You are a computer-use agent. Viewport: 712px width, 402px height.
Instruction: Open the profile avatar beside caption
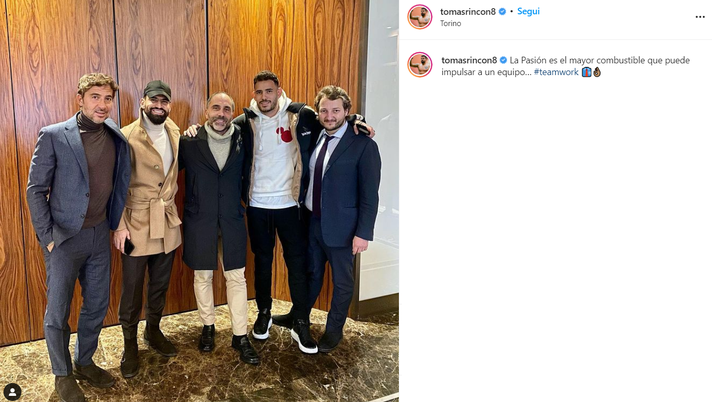(420, 65)
